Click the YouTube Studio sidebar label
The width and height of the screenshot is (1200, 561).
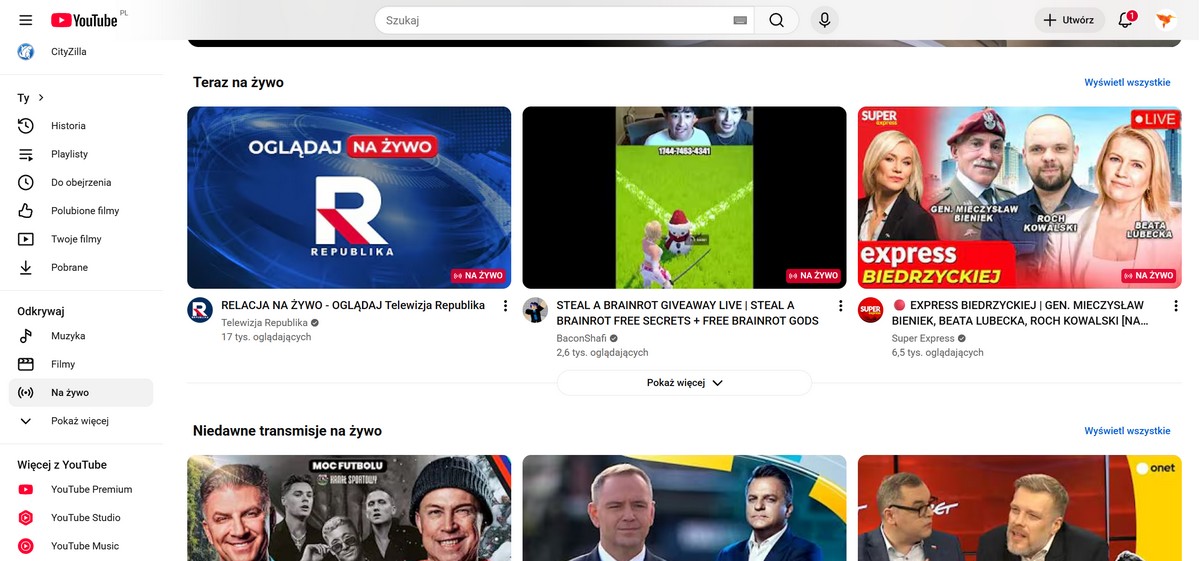pos(86,518)
